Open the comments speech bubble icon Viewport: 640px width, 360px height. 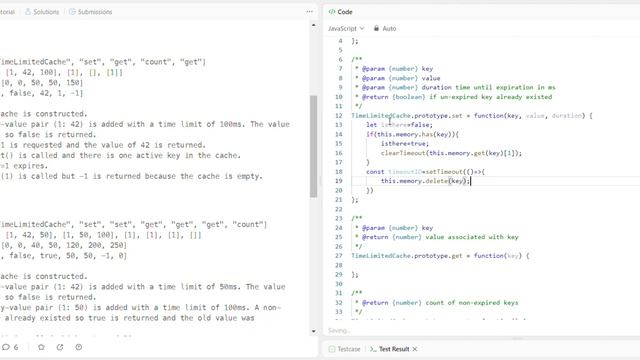[6, 347]
